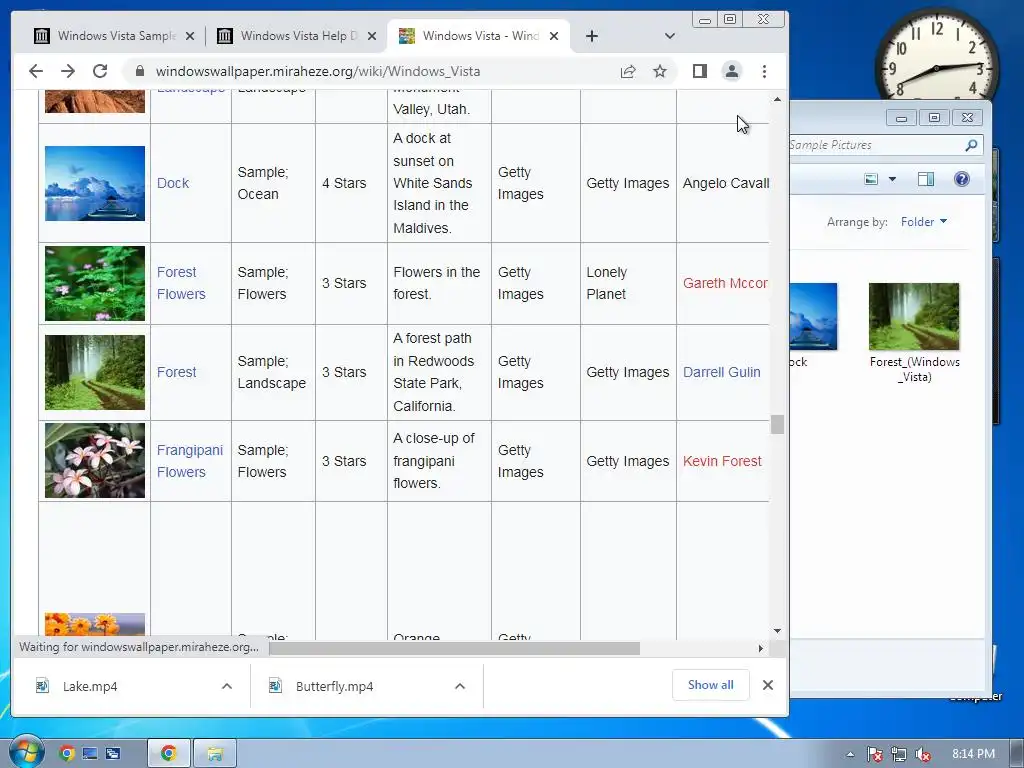Image resolution: width=1024 pixels, height=768 pixels.
Task: Open a new browser tab
Action: pyautogui.click(x=592, y=36)
